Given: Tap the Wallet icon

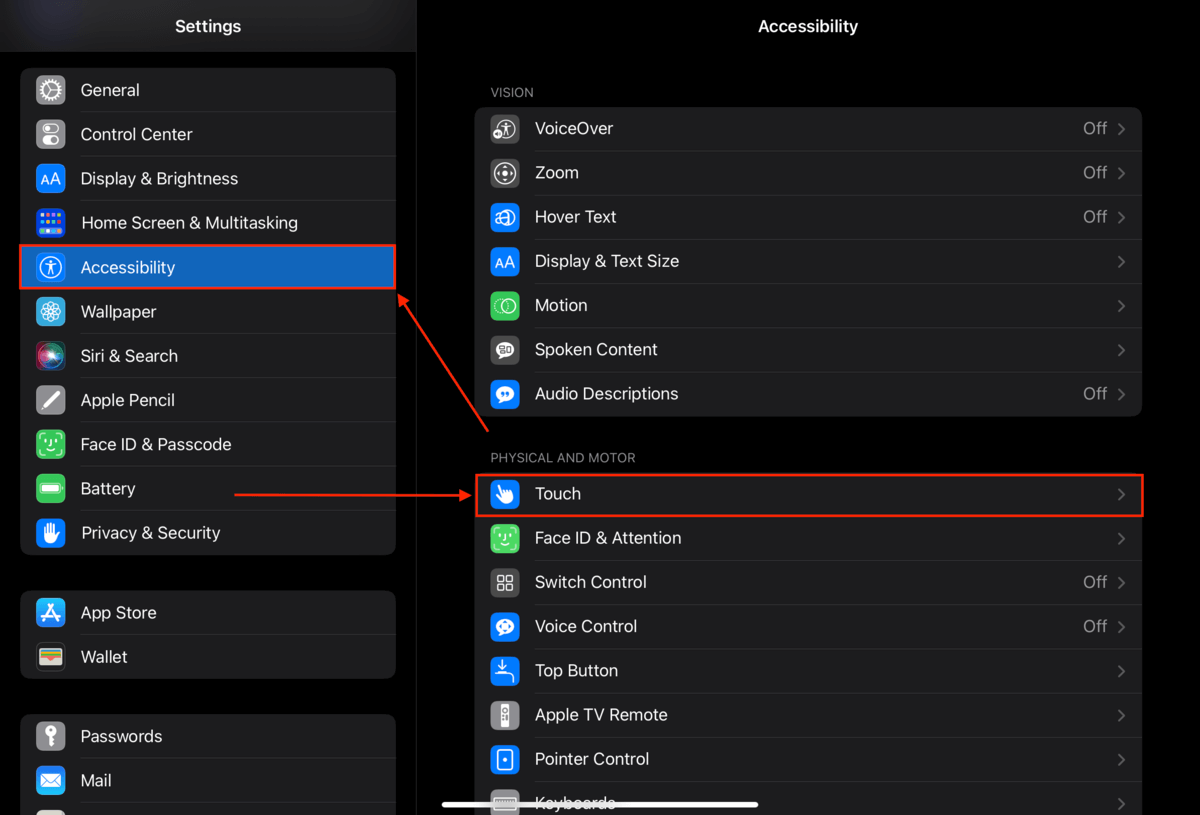Looking at the screenshot, I should point(51,657).
